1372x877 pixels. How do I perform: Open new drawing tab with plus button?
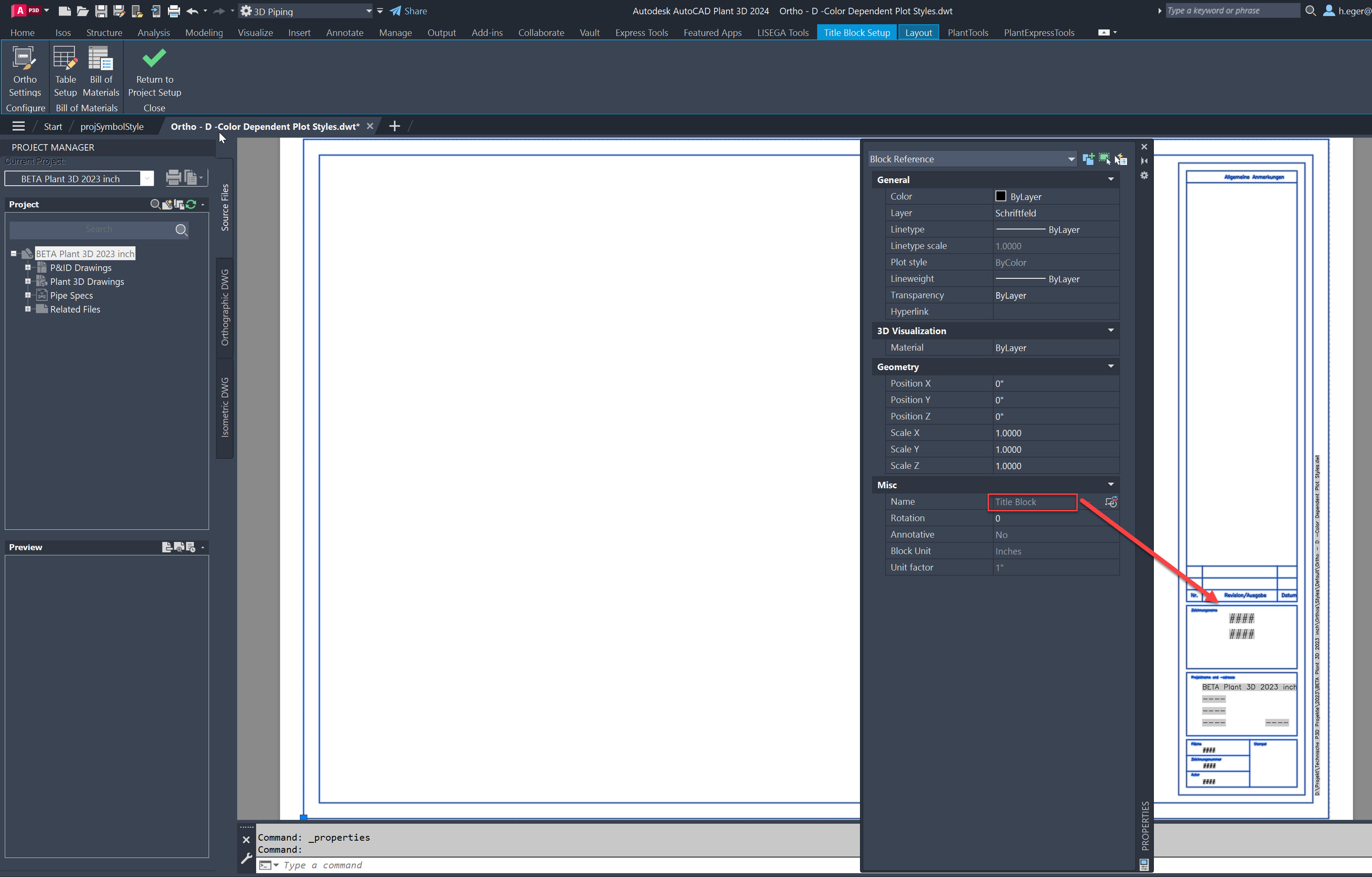click(x=394, y=126)
